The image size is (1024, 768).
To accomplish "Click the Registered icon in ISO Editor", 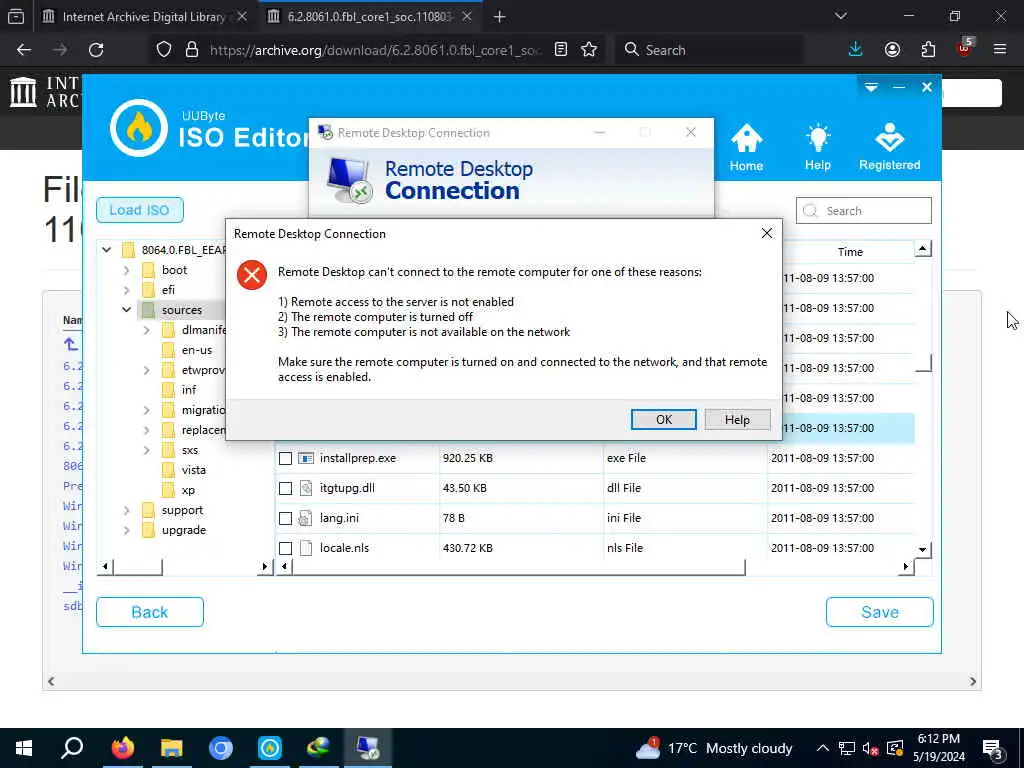I will click(x=889, y=148).
